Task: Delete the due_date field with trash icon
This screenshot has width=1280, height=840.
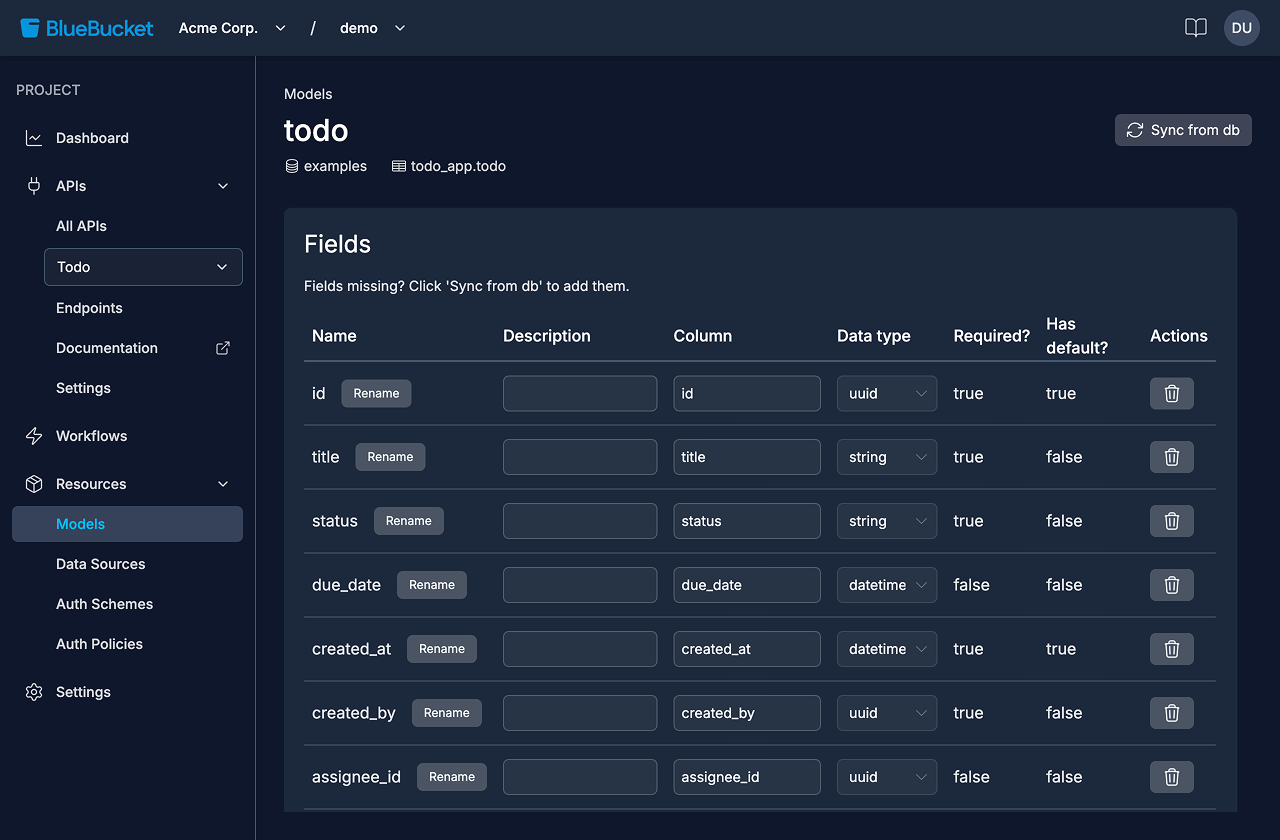Action: [1171, 585]
